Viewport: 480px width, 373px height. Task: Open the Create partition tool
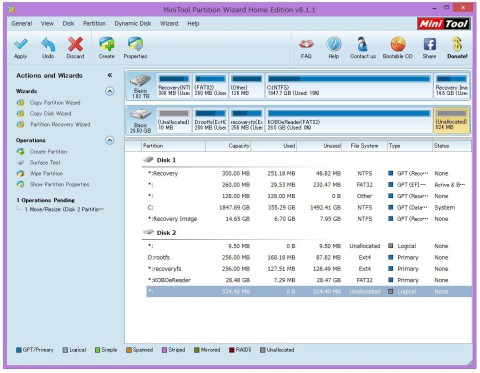coord(106,48)
